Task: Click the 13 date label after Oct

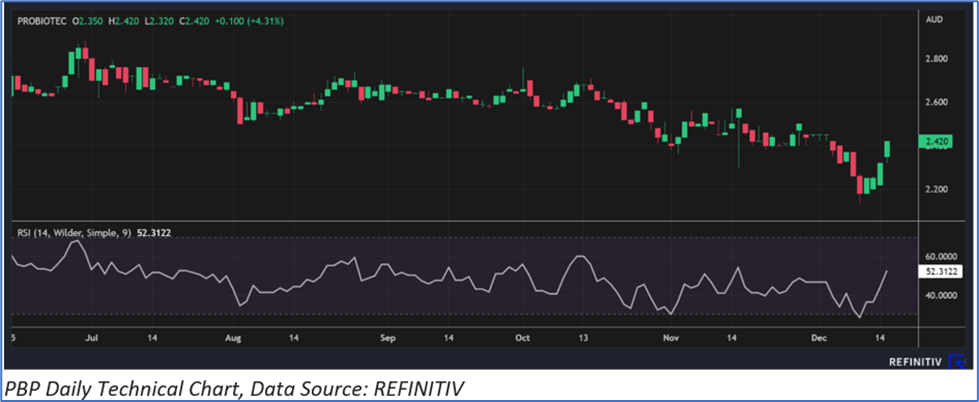Action: pyautogui.click(x=582, y=338)
